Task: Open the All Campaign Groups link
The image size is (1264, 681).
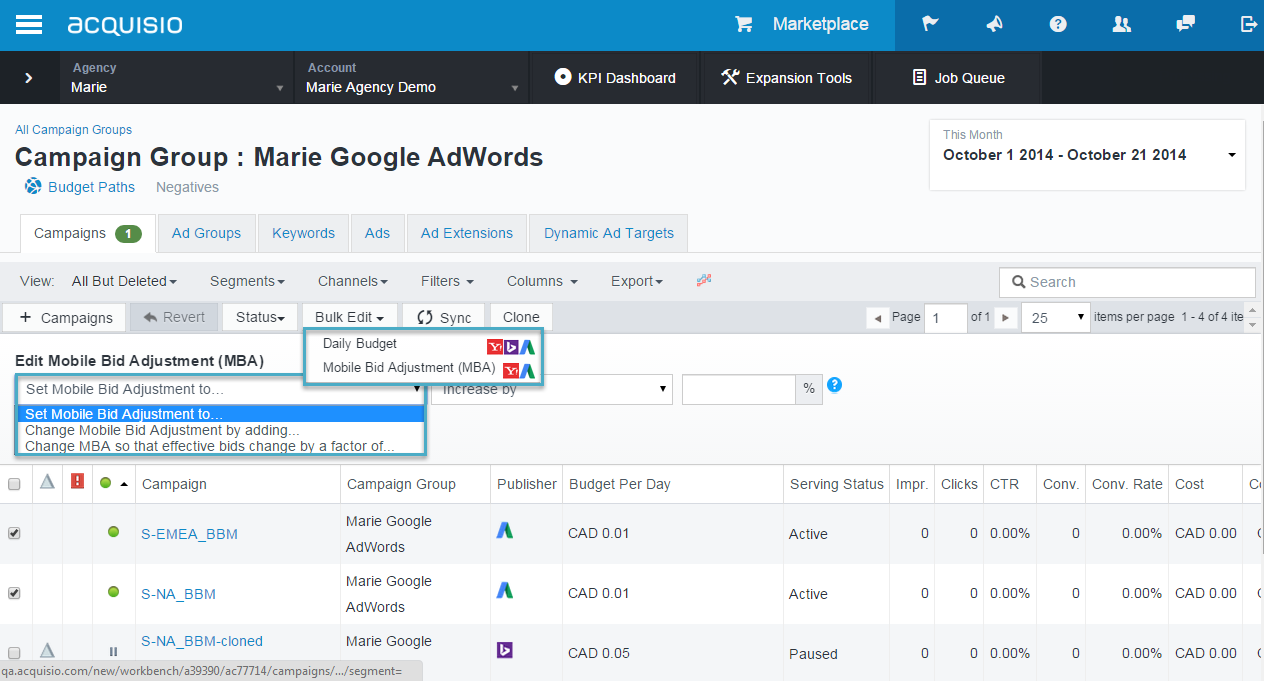Action: pos(74,130)
